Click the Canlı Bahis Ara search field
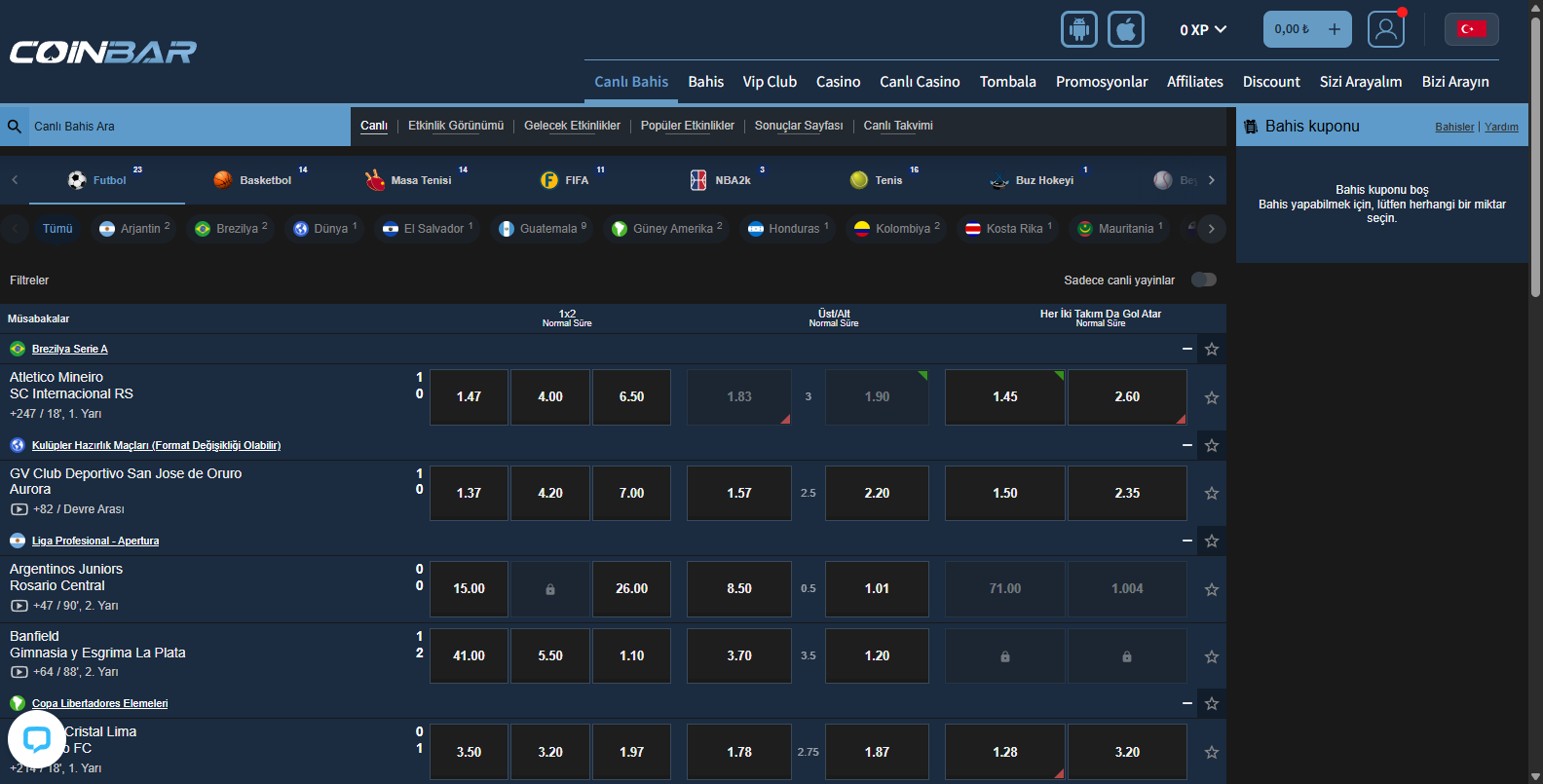Screen dimensions: 1543x784 pos(185,127)
